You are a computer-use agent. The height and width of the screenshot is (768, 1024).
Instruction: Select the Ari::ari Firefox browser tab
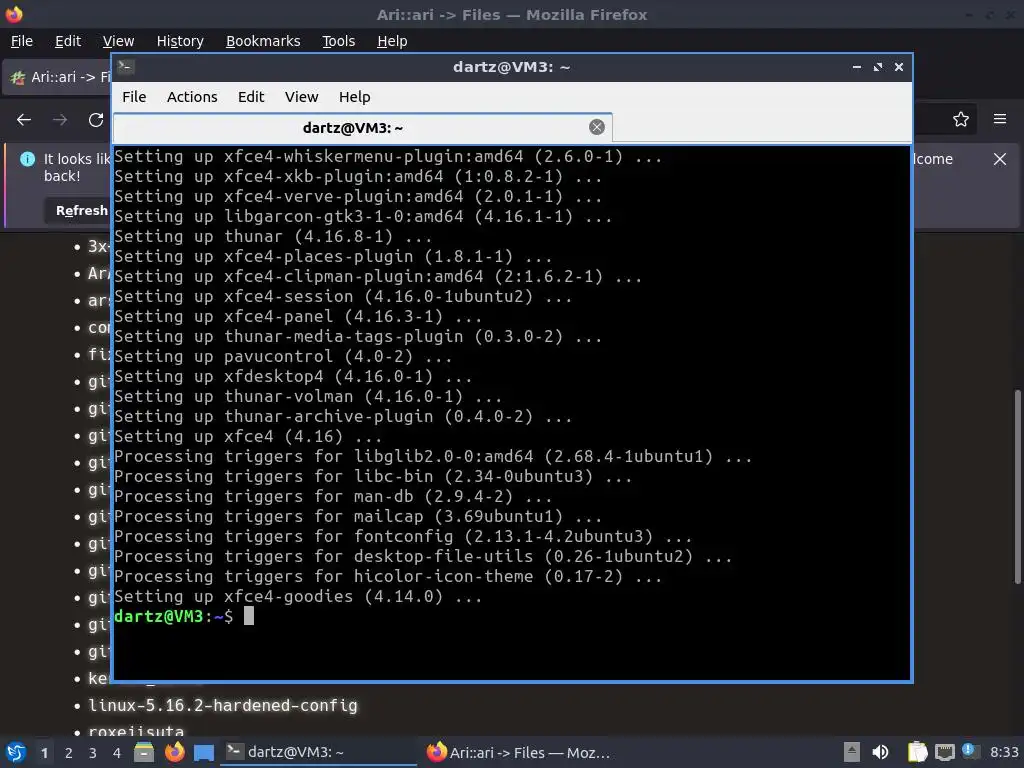(57, 77)
